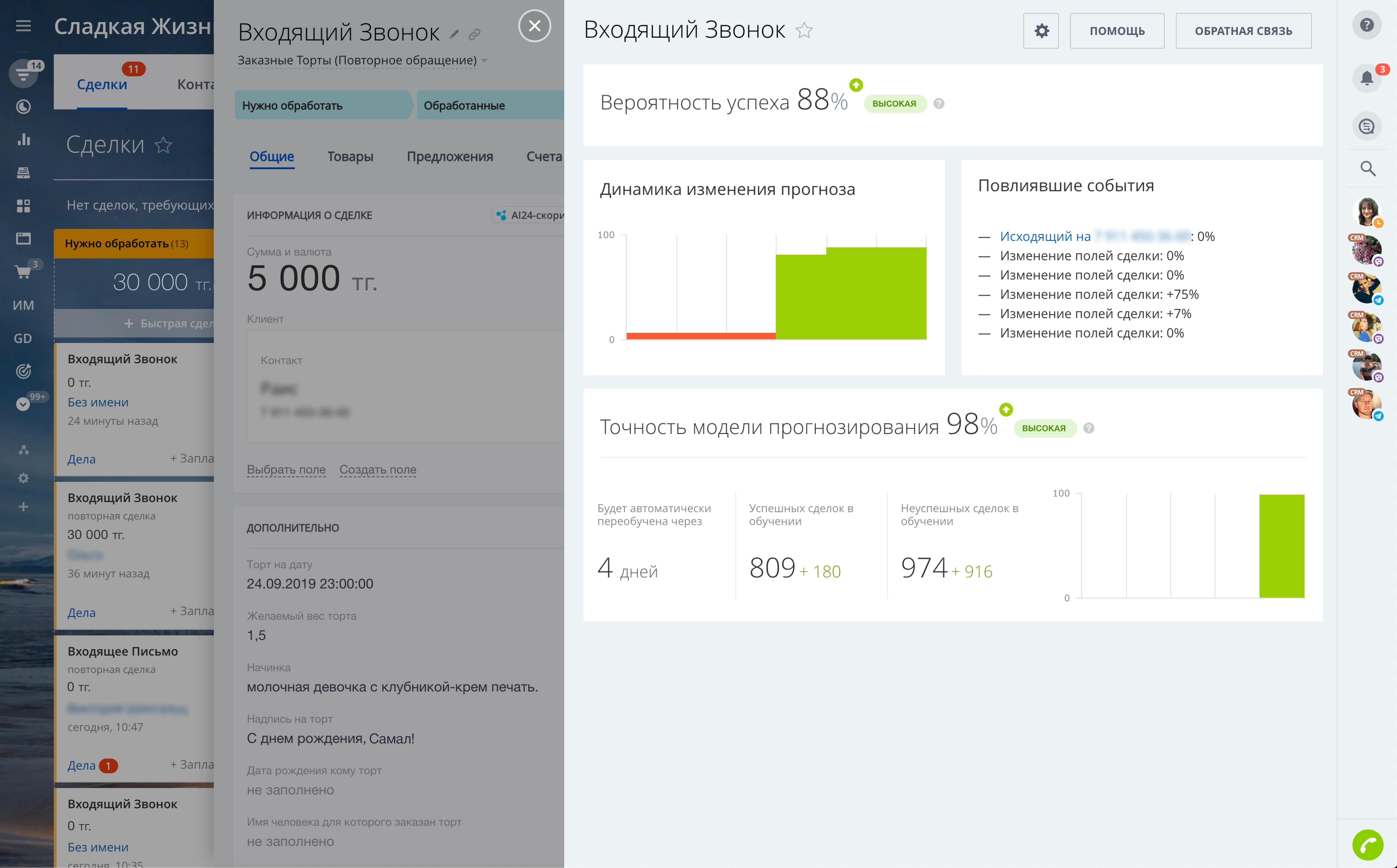Image resolution: width=1397 pixels, height=868 pixels.
Task: Open the search magnifier in right panel
Action: point(1368,169)
